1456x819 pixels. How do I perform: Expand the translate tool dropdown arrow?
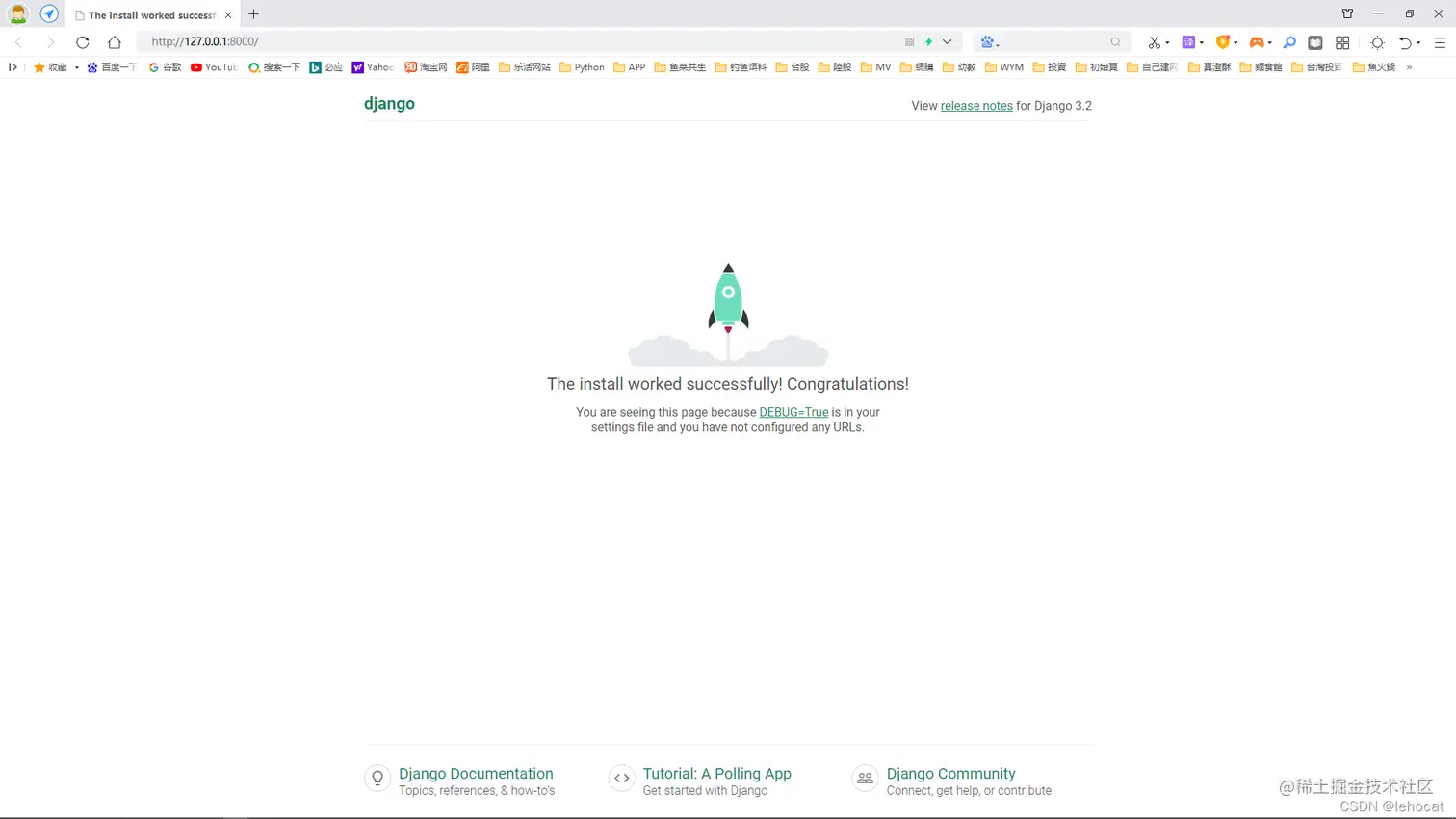(1202, 42)
